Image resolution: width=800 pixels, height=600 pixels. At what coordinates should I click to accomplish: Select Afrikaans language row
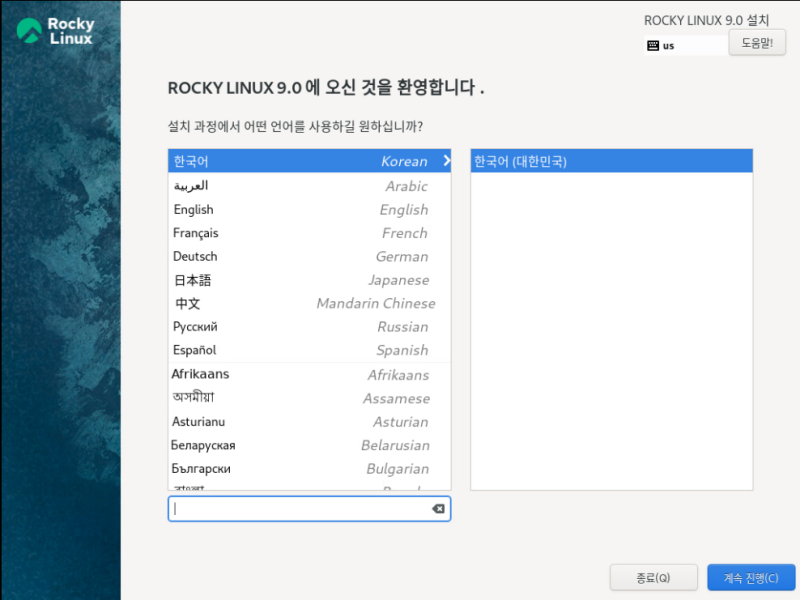(x=309, y=374)
